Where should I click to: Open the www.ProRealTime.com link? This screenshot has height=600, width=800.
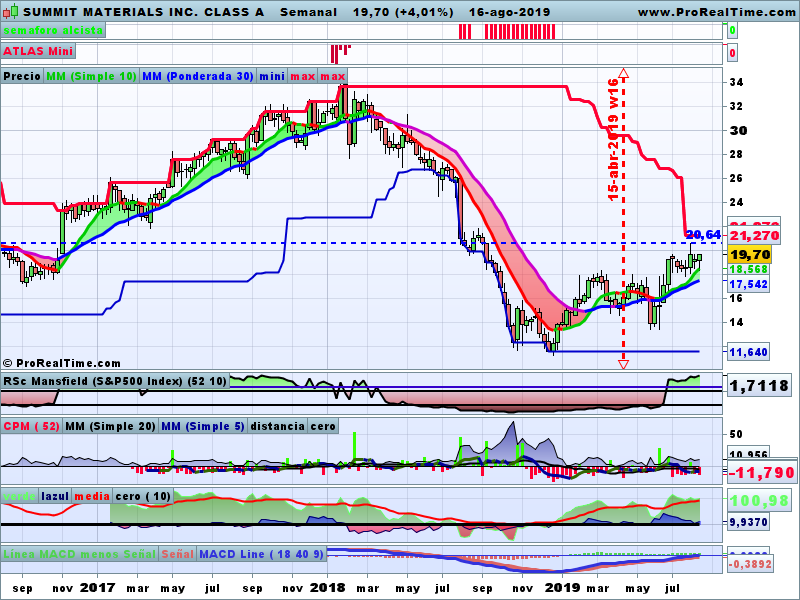tap(716, 12)
